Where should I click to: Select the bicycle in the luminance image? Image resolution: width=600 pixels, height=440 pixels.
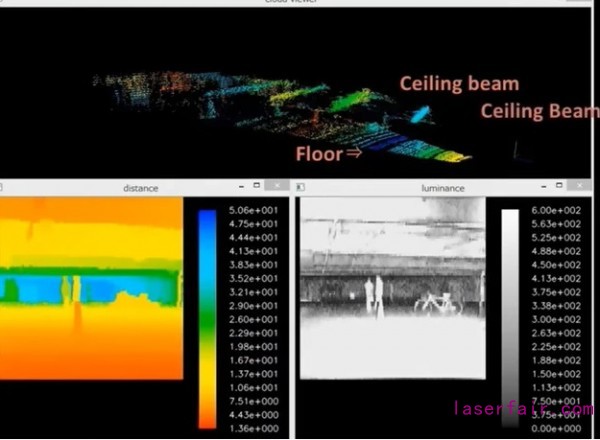coord(437,302)
